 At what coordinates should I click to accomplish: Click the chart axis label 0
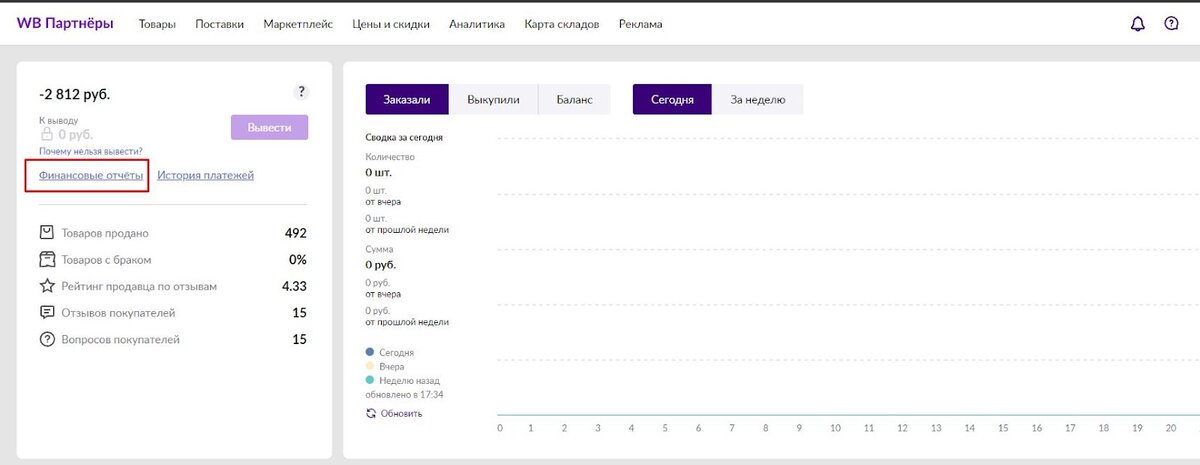click(500, 428)
